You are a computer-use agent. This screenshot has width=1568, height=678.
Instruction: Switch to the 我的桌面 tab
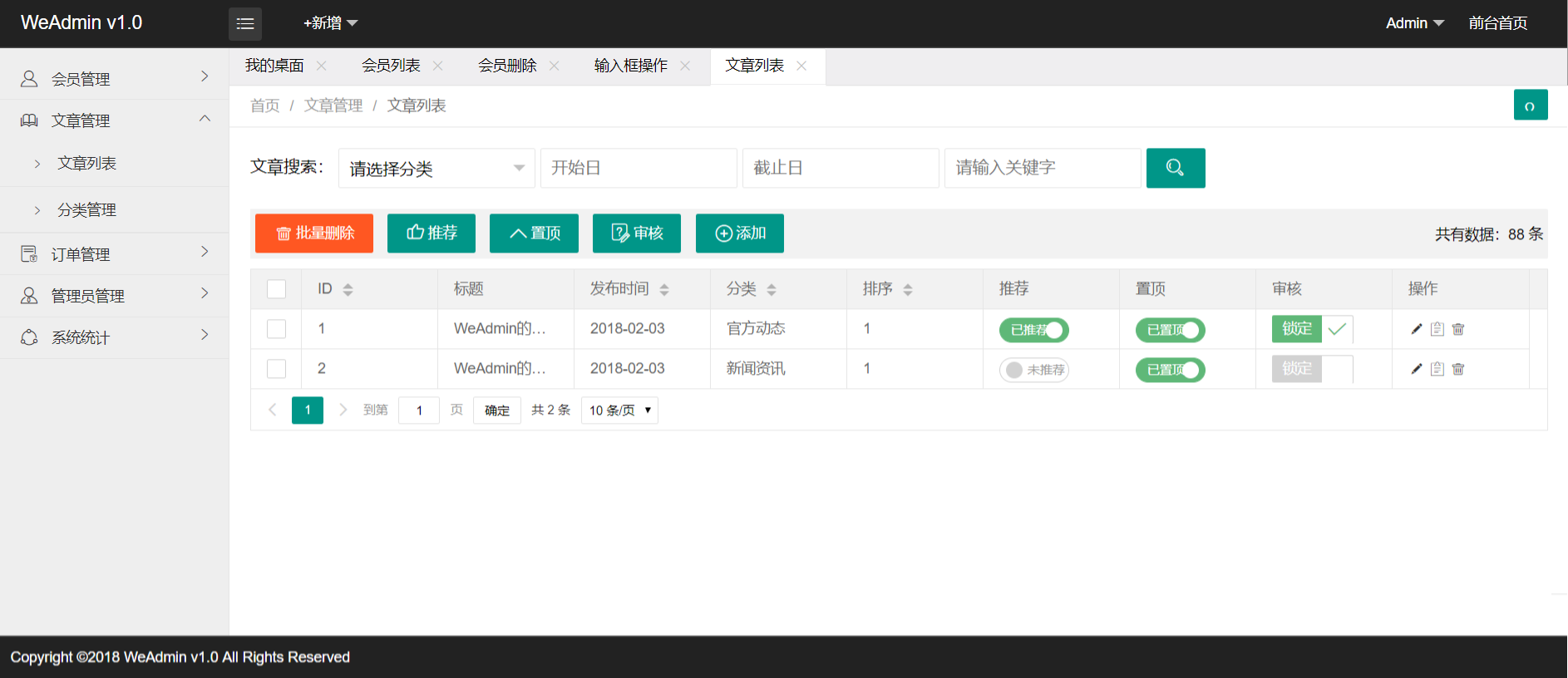click(x=274, y=66)
